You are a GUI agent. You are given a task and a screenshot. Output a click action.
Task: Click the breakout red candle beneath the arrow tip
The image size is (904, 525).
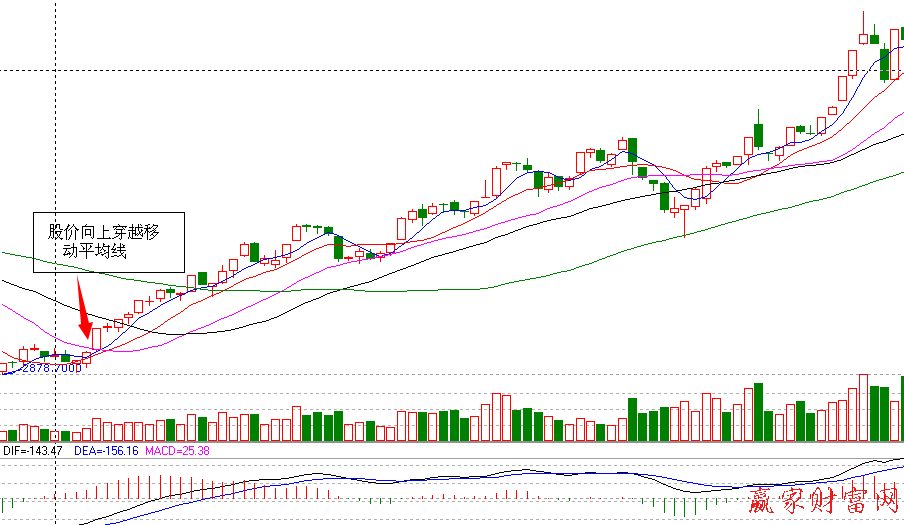97,341
